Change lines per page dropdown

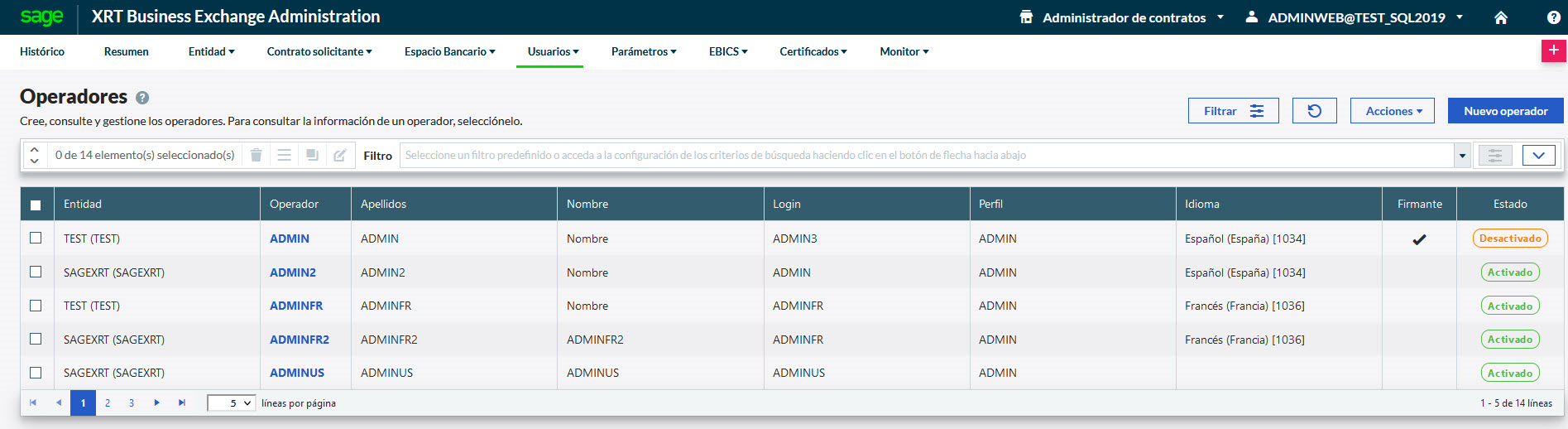pyautogui.click(x=231, y=403)
